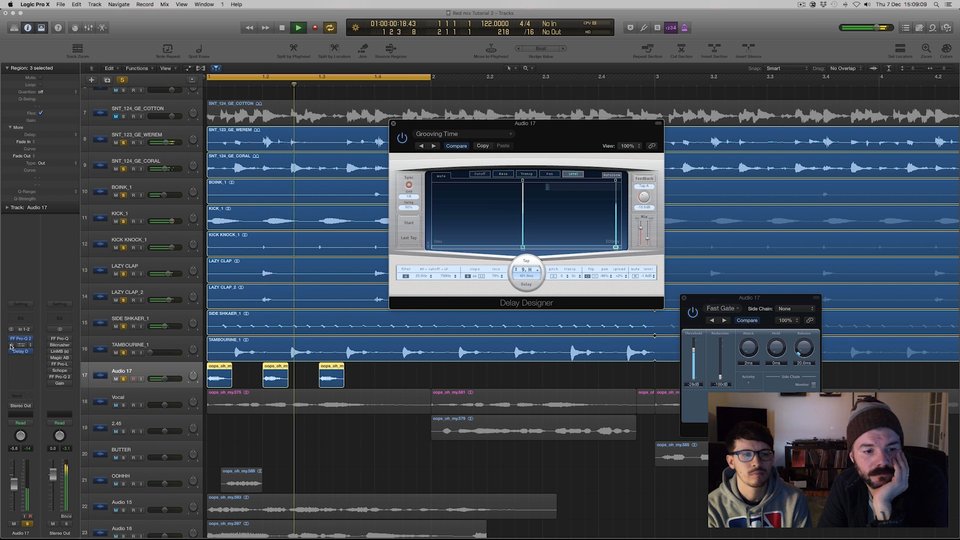Click the Insert Silence toolbar icon
The height and width of the screenshot is (540, 960).
[x=748, y=48]
